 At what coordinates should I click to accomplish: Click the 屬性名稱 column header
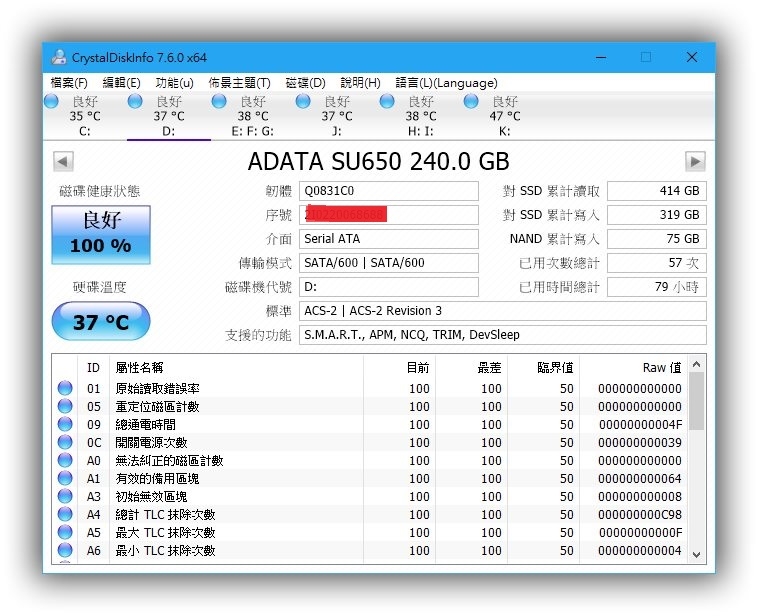click(236, 367)
